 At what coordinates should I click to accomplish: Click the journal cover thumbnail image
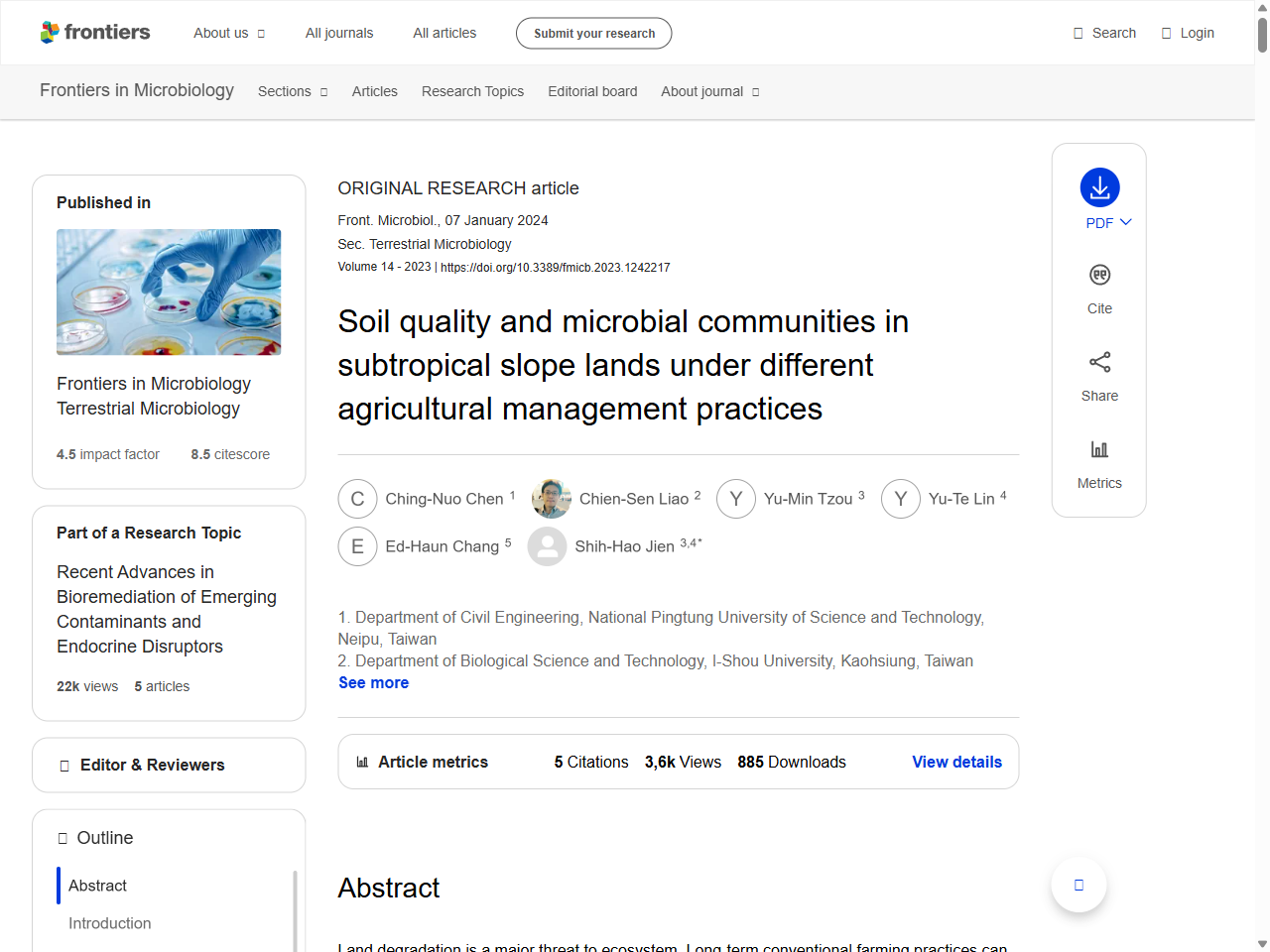click(169, 292)
